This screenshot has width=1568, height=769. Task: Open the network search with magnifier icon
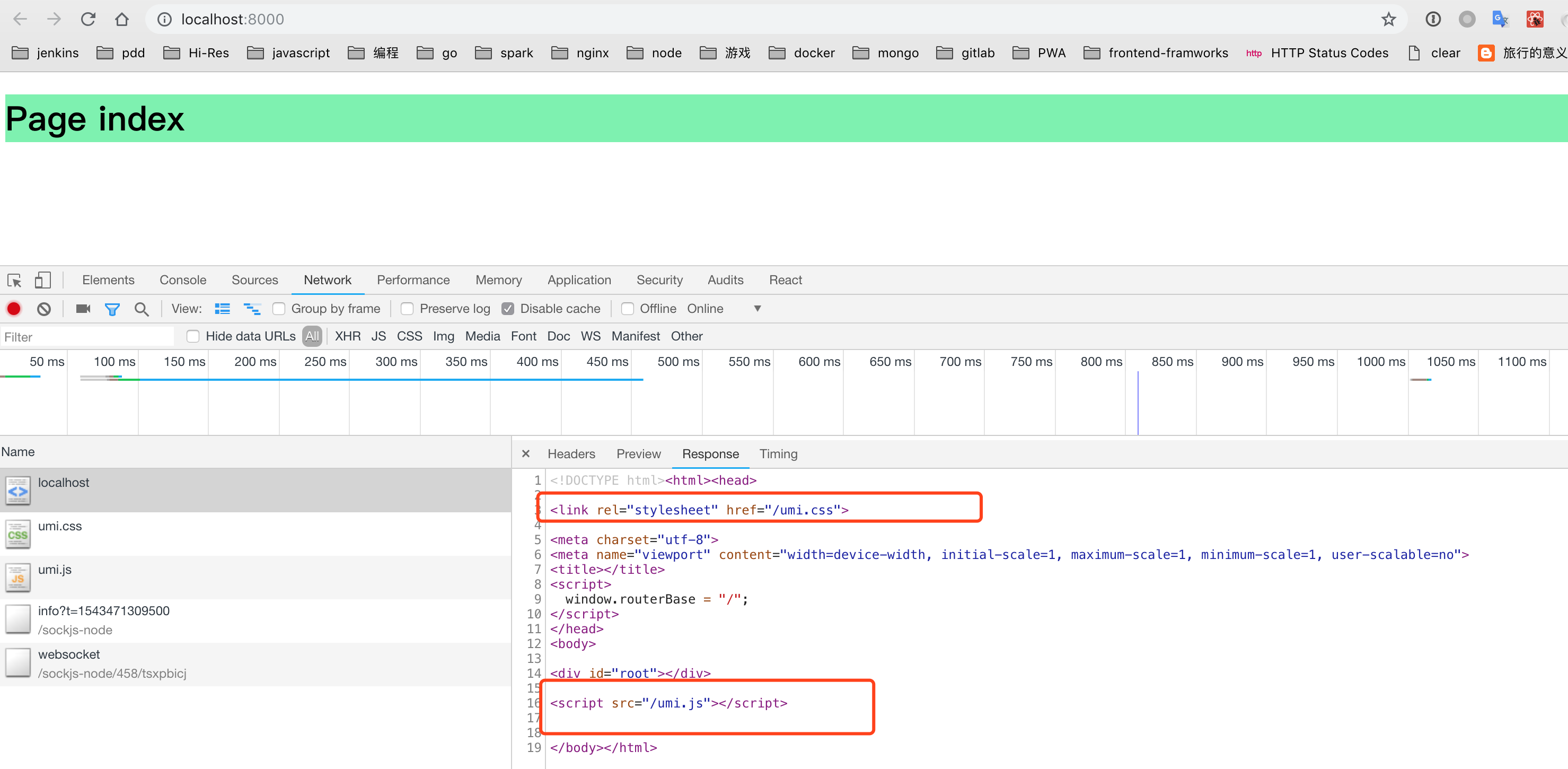[141, 309]
